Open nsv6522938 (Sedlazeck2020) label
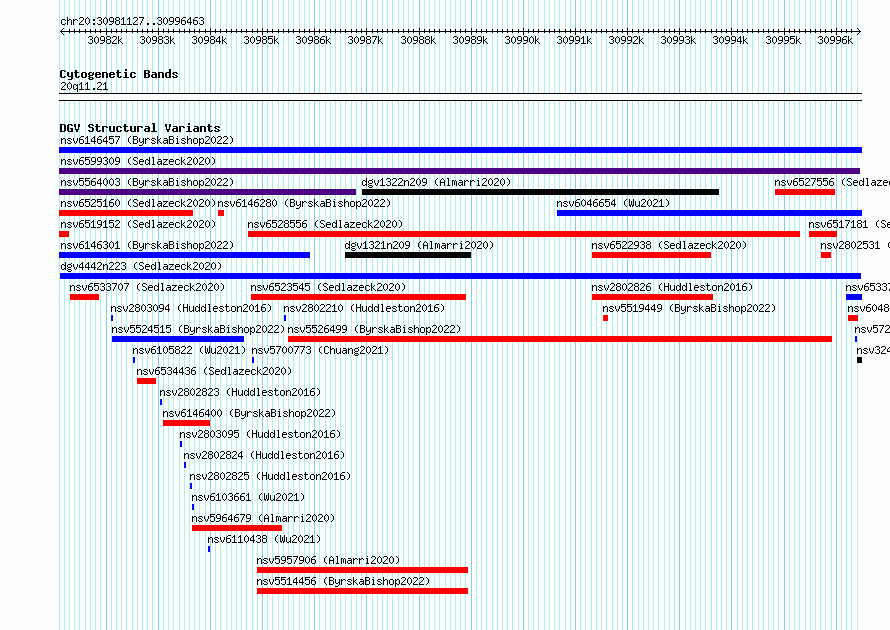Image resolution: width=890 pixels, height=630 pixels. 669,245
